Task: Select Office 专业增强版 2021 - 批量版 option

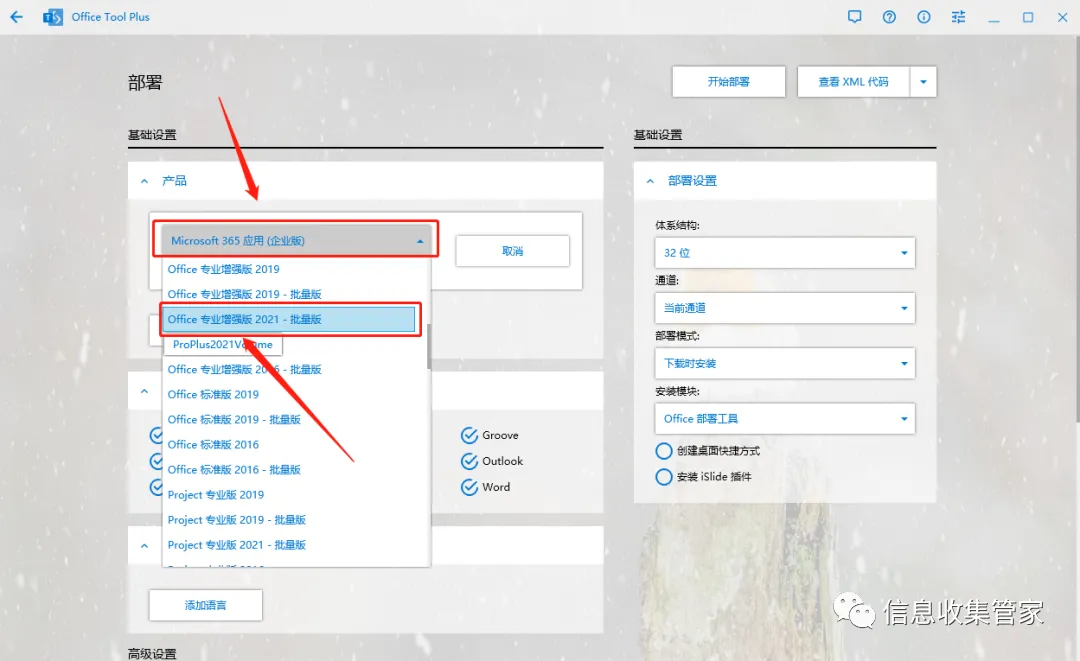Action: [x=289, y=319]
